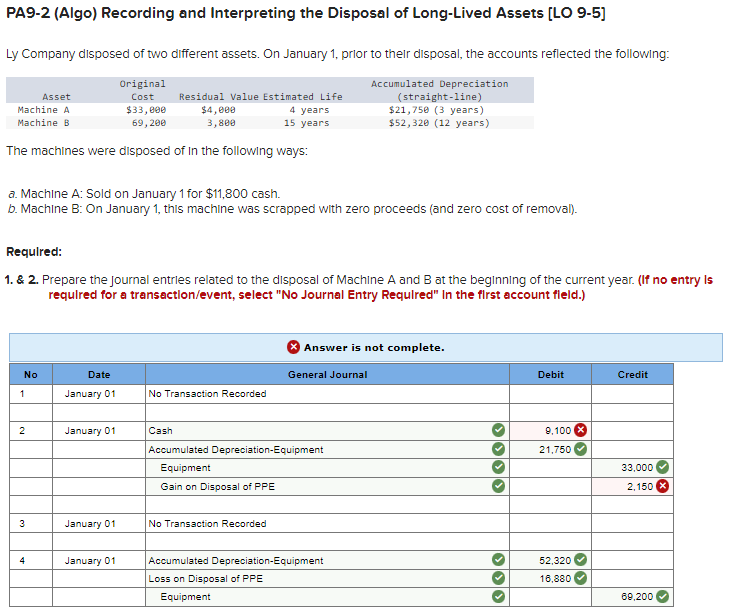737x610 pixels.
Task: Click green checkmark beside 33,000 credit
Action: [662, 468]
